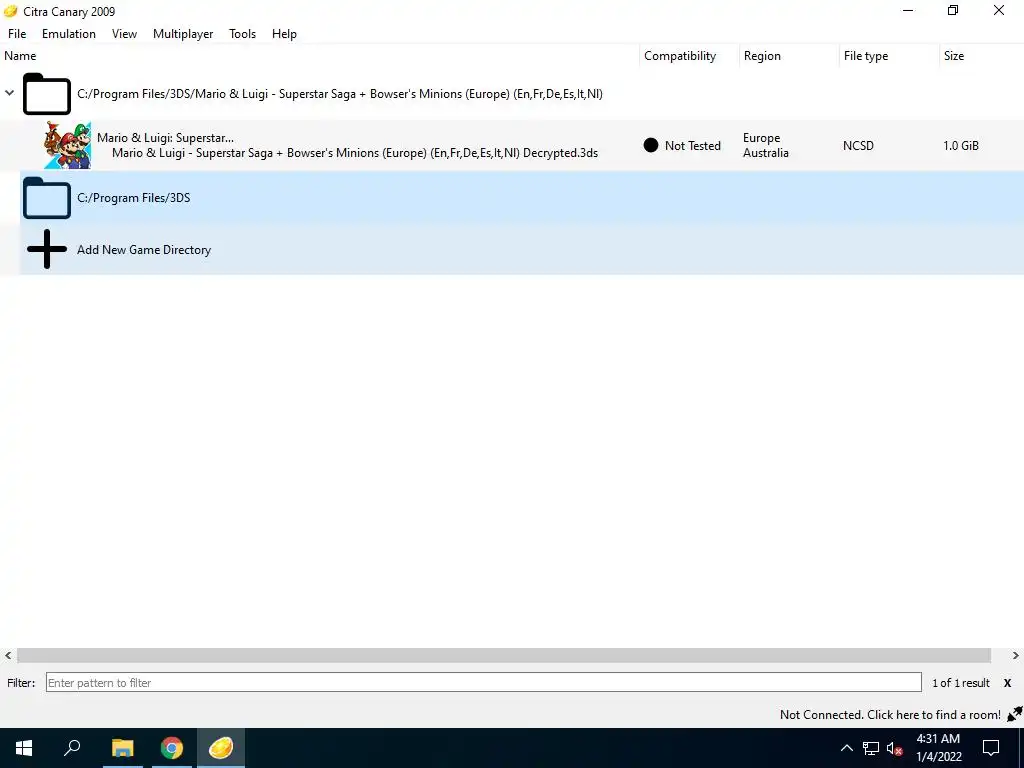Open the Tools menu

click(242, 34)
